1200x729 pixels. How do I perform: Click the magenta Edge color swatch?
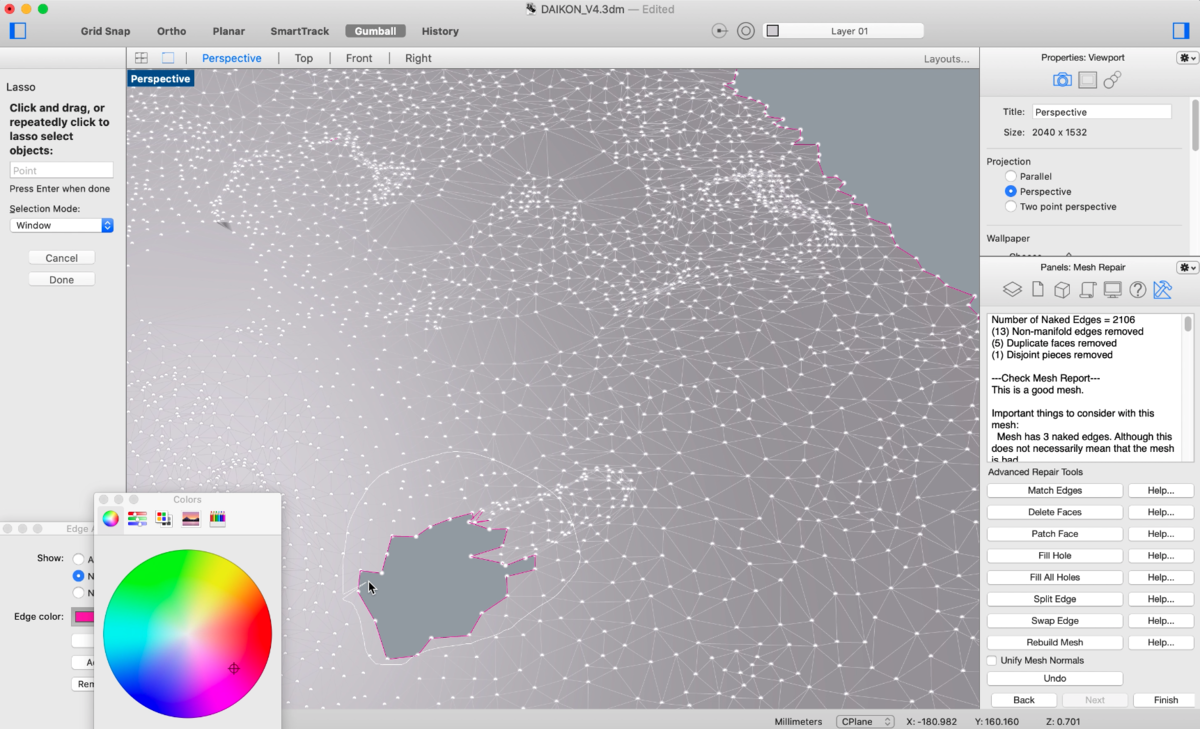point(84,617)
